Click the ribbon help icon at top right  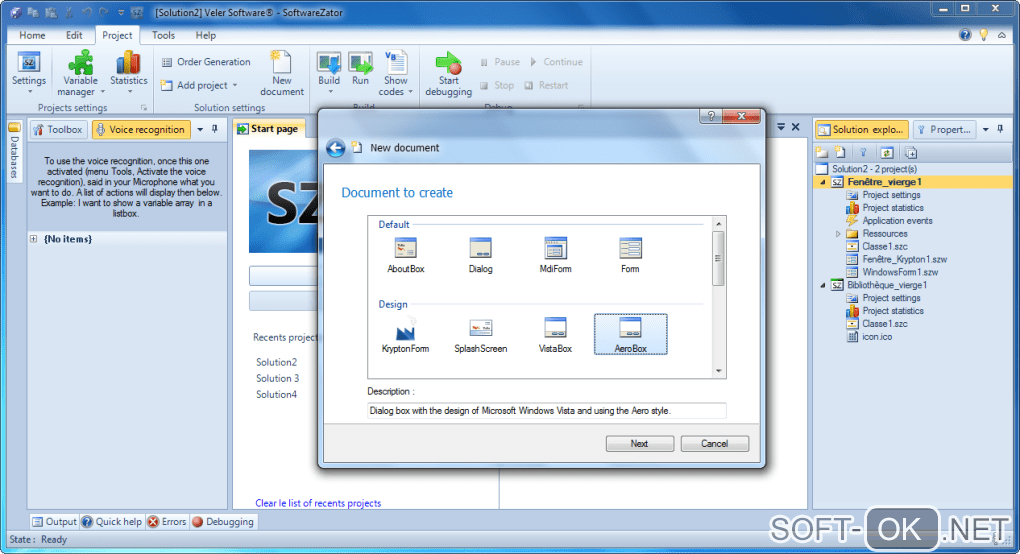coord(965,35)
